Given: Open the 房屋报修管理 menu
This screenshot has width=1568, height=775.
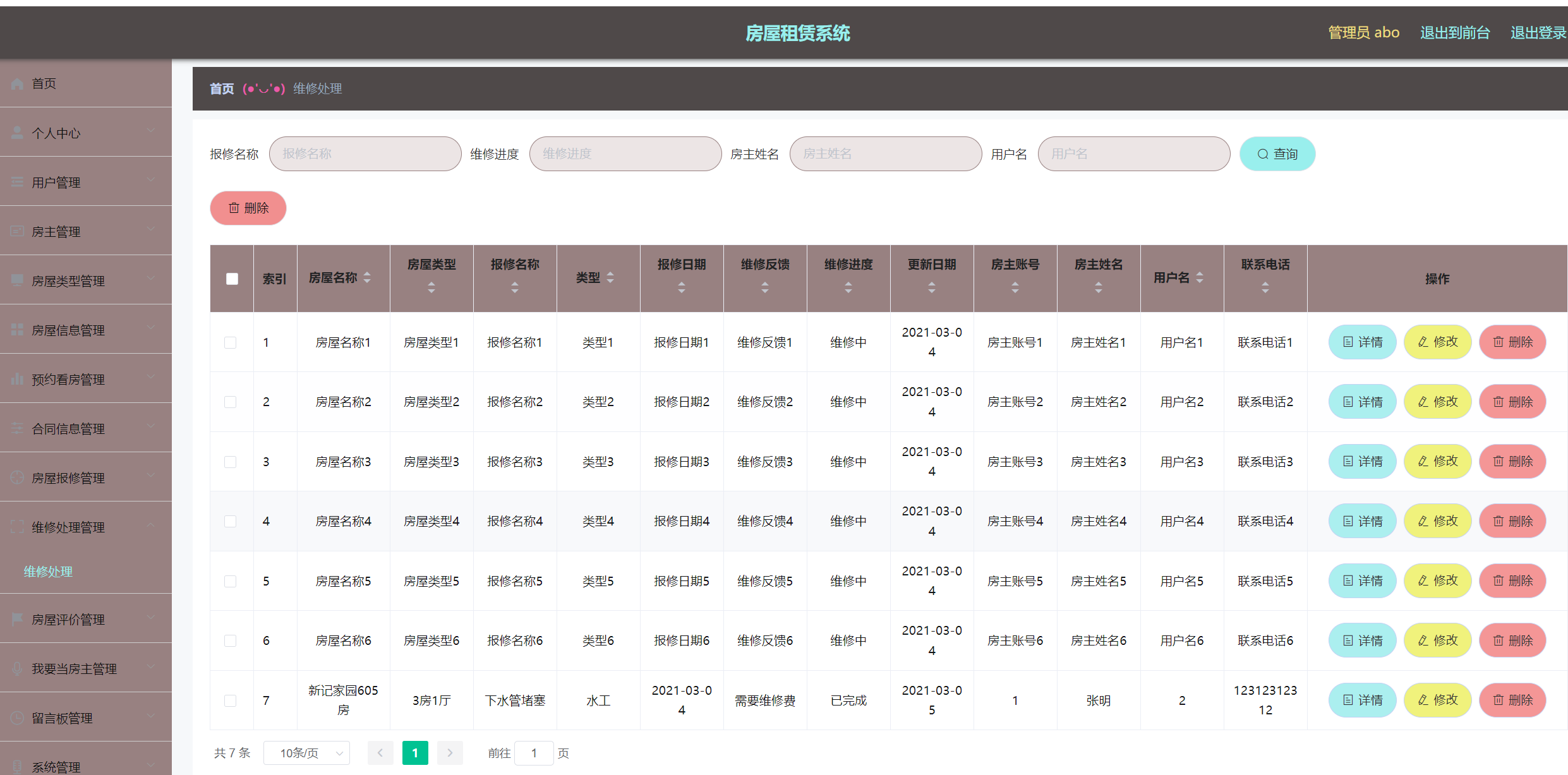Looking at the screenshot, I should coord(85,478).
